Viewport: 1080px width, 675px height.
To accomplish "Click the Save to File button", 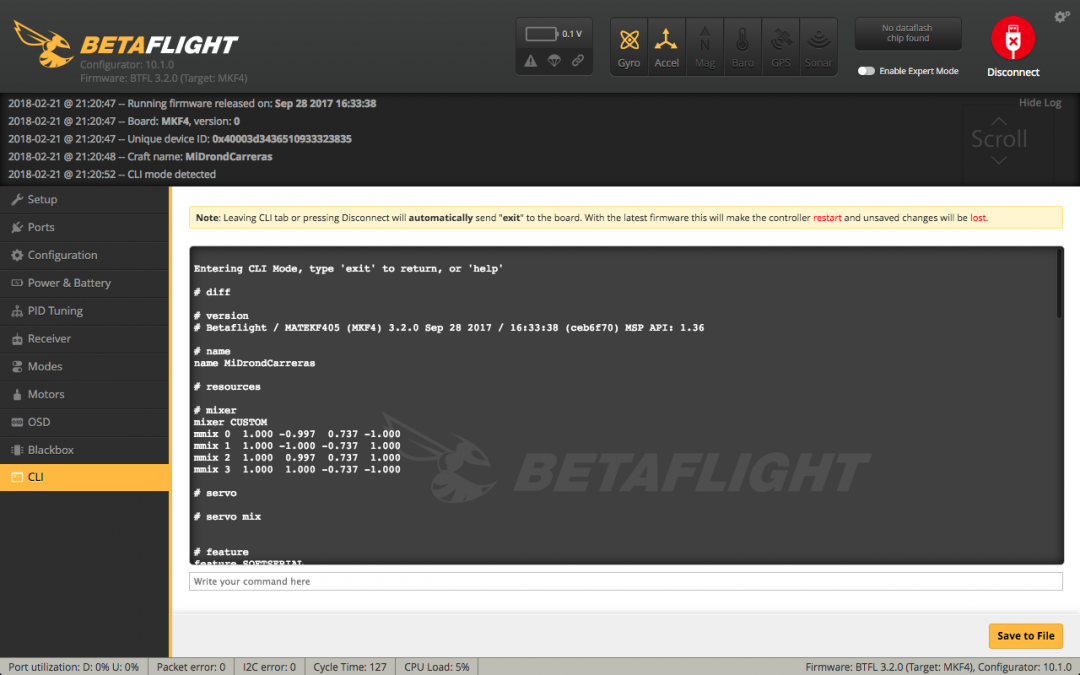I will 1026,635.
